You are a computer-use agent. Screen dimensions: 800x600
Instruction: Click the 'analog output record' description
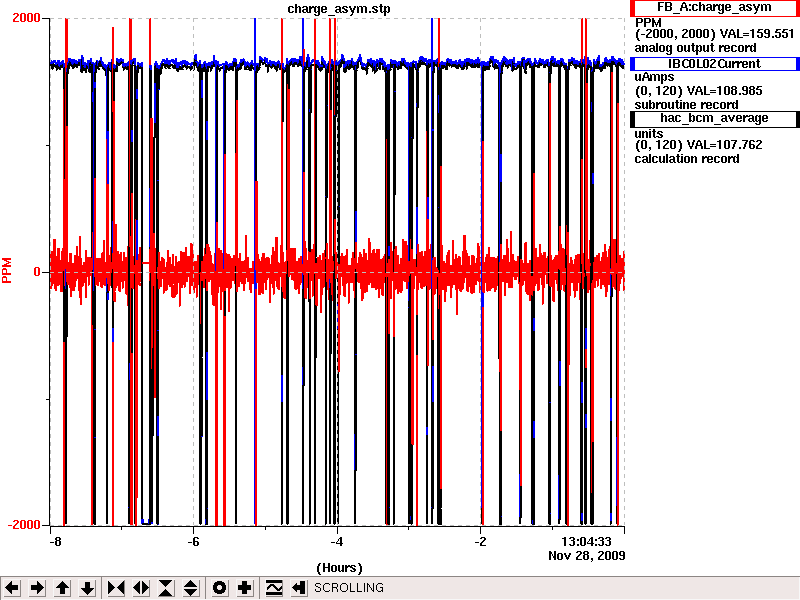695,48
